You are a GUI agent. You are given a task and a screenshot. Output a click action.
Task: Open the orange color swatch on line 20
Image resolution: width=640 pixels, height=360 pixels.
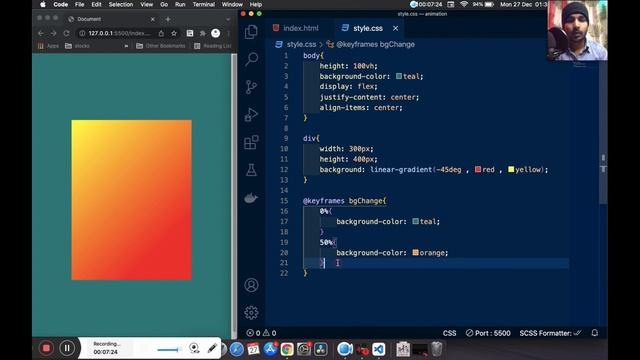[x=416, y=253]
